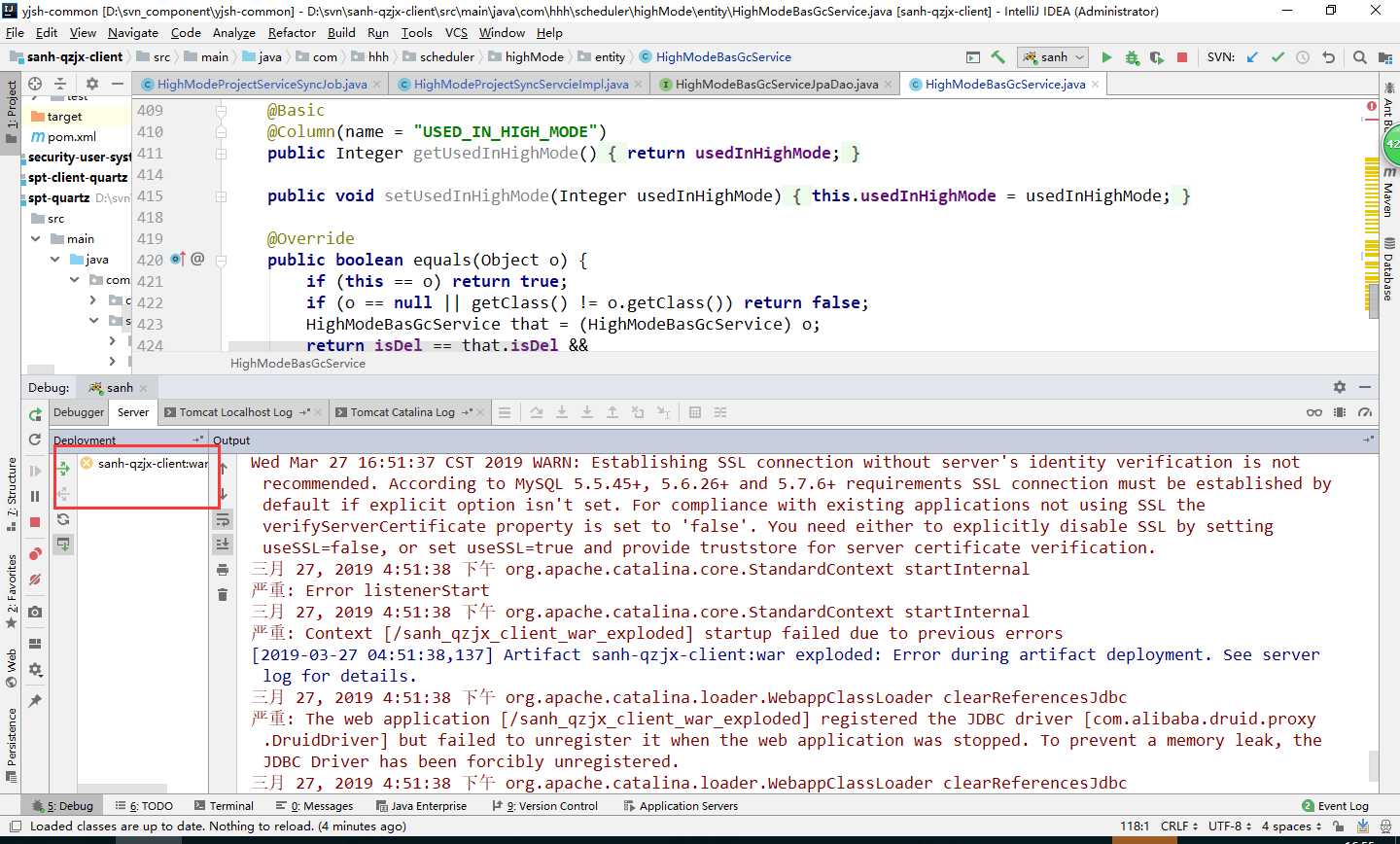This screenshot has width=1400, height=844.
Task: Clear console output with trash icon
Action: [x=223, y=594]
